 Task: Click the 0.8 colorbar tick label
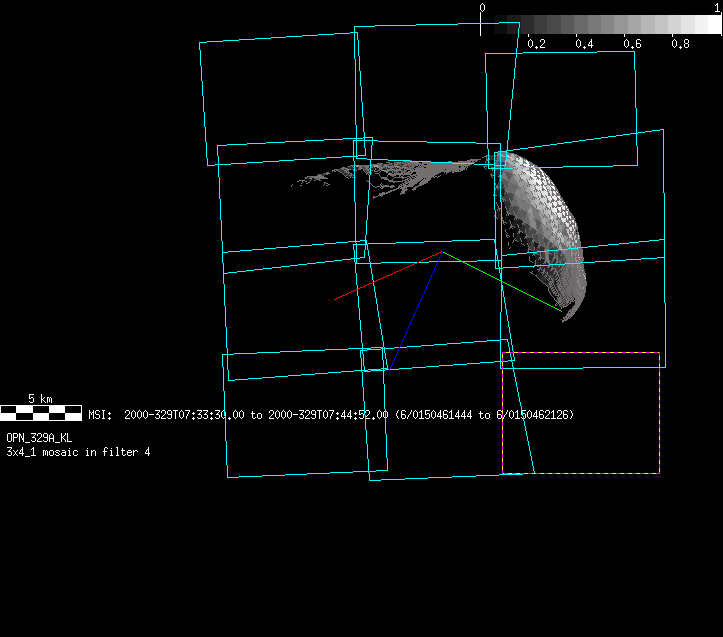click(x=680, y=44)
